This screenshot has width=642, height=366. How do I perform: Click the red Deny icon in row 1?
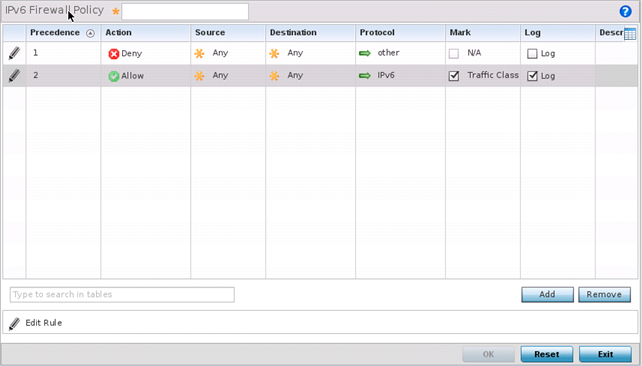tap(113, 54)
